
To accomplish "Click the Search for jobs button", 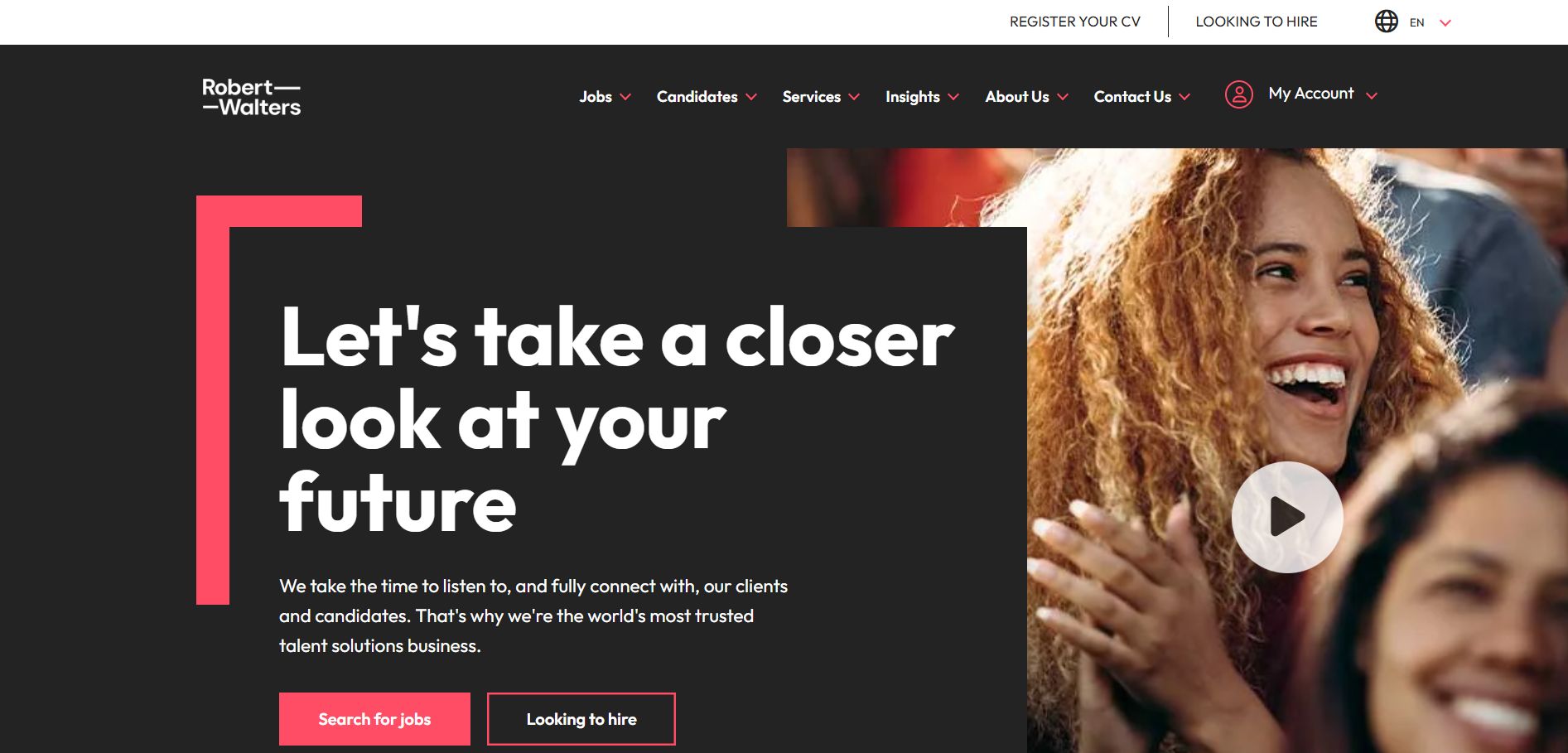I will tap(374, 719).
